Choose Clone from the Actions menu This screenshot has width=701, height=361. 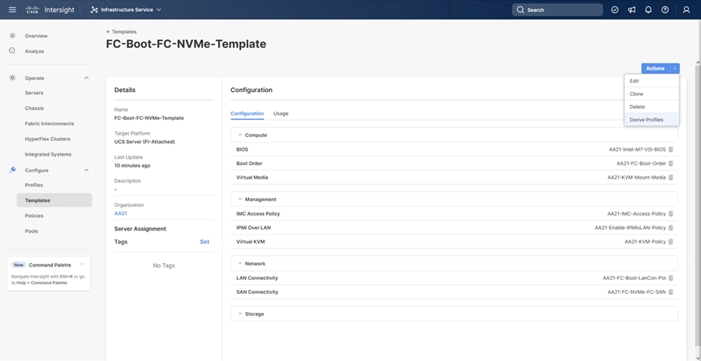(652, 94)
